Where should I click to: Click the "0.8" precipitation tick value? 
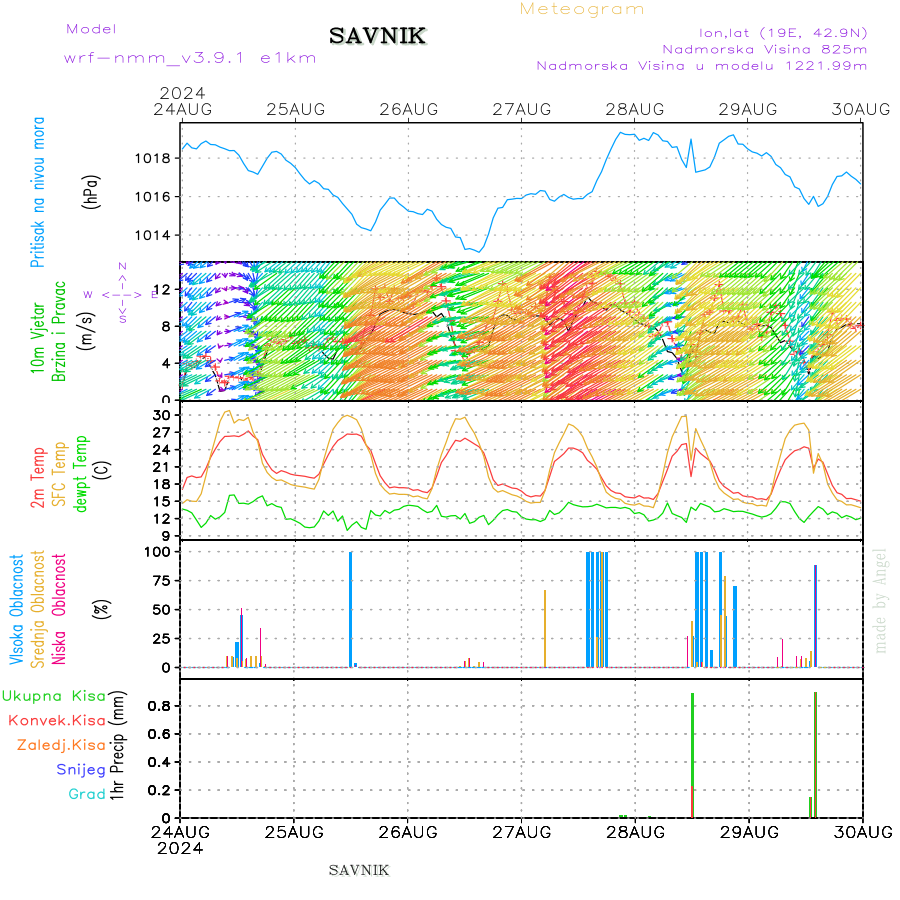click(159, 706)
